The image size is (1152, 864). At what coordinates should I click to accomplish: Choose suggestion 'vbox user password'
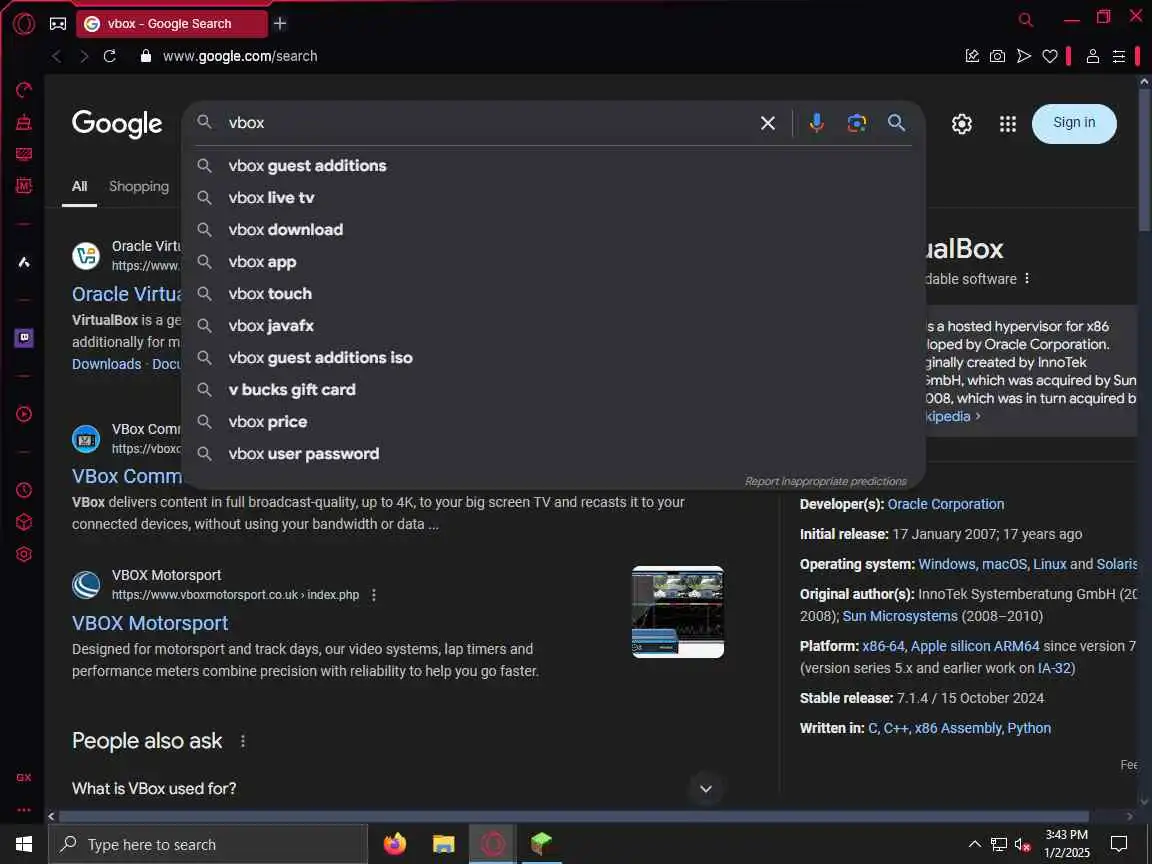[552, 453]
